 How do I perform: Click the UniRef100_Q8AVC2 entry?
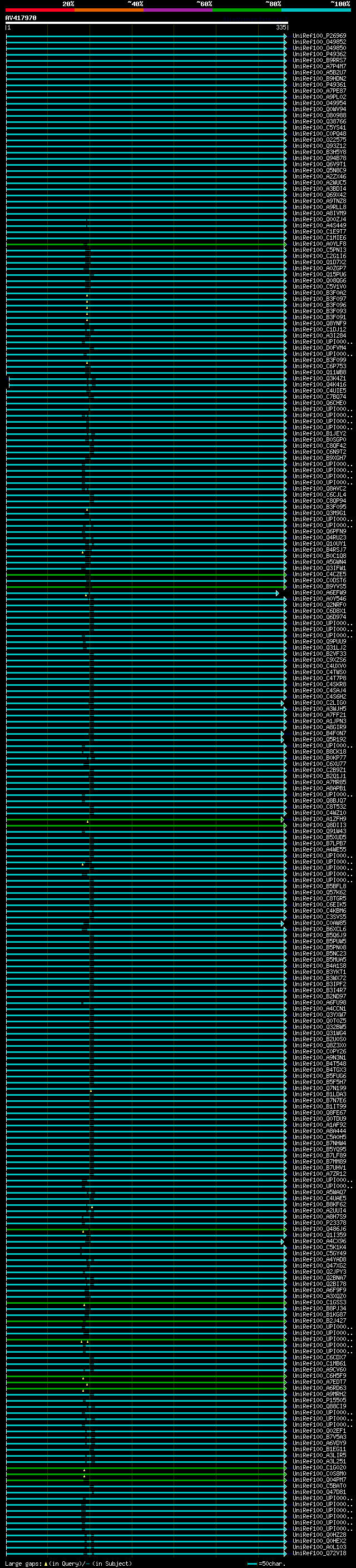[x=319, y=489]
